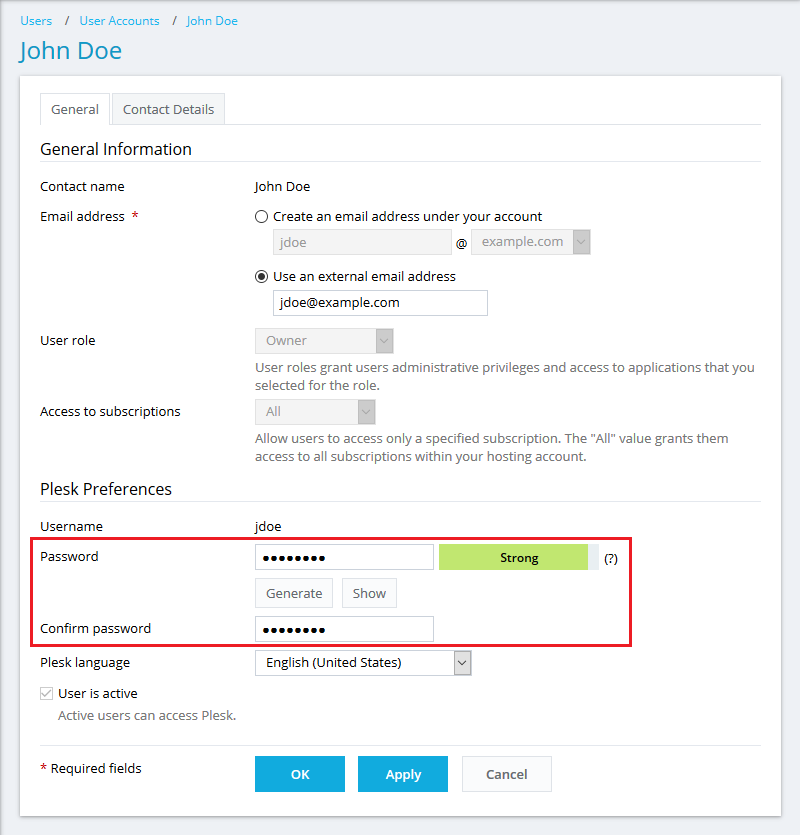Cancel the user account changes
This screenshot has width=800, height=835.
tap(506, 774)
